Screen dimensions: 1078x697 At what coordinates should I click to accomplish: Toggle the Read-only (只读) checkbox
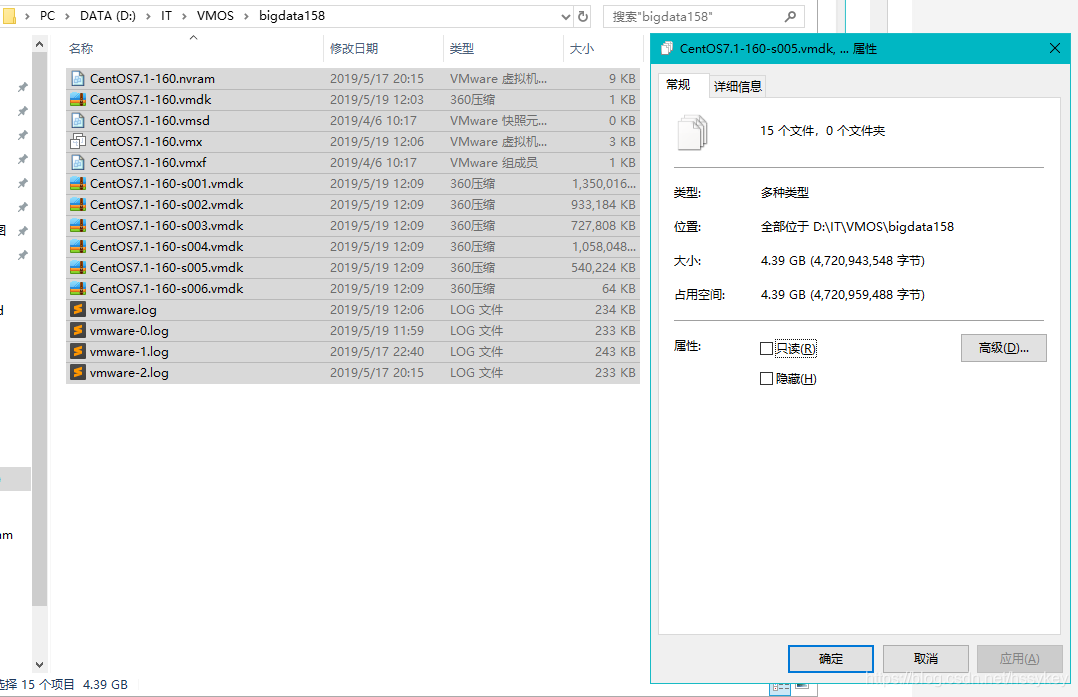[766, 348]
